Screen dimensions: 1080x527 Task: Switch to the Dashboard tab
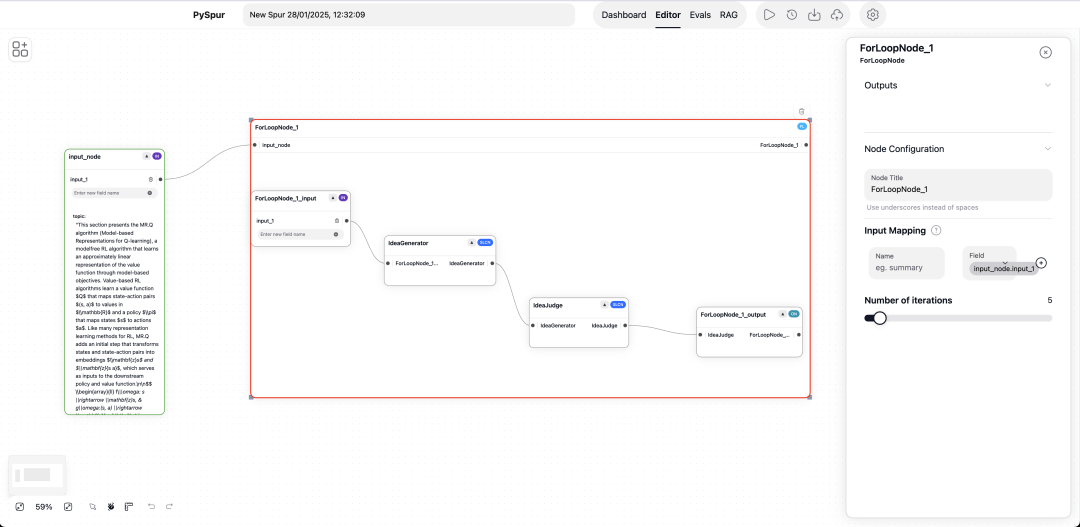click(624, 15)
